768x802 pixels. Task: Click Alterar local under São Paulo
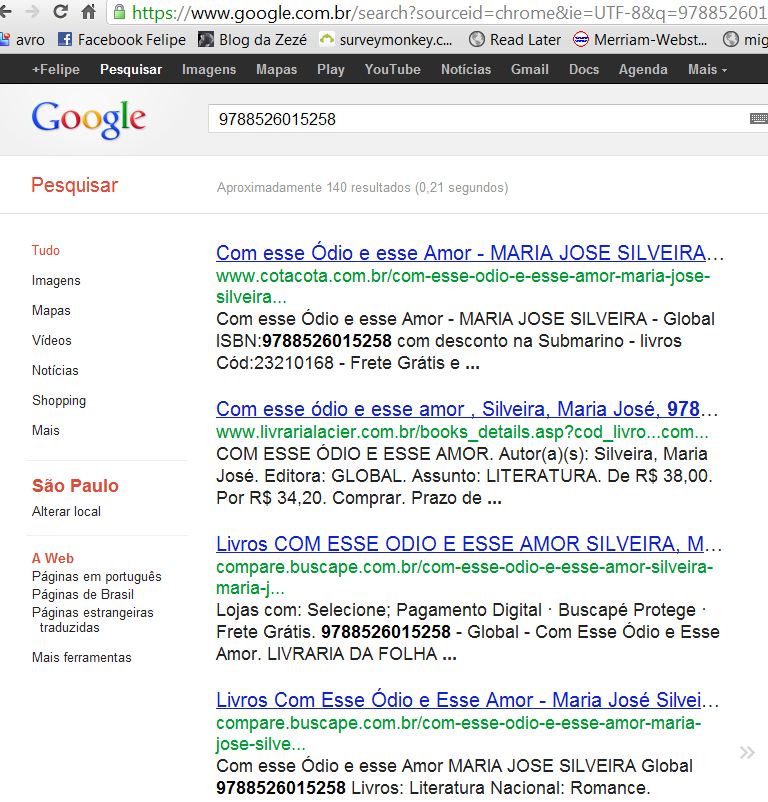point(66,511)
